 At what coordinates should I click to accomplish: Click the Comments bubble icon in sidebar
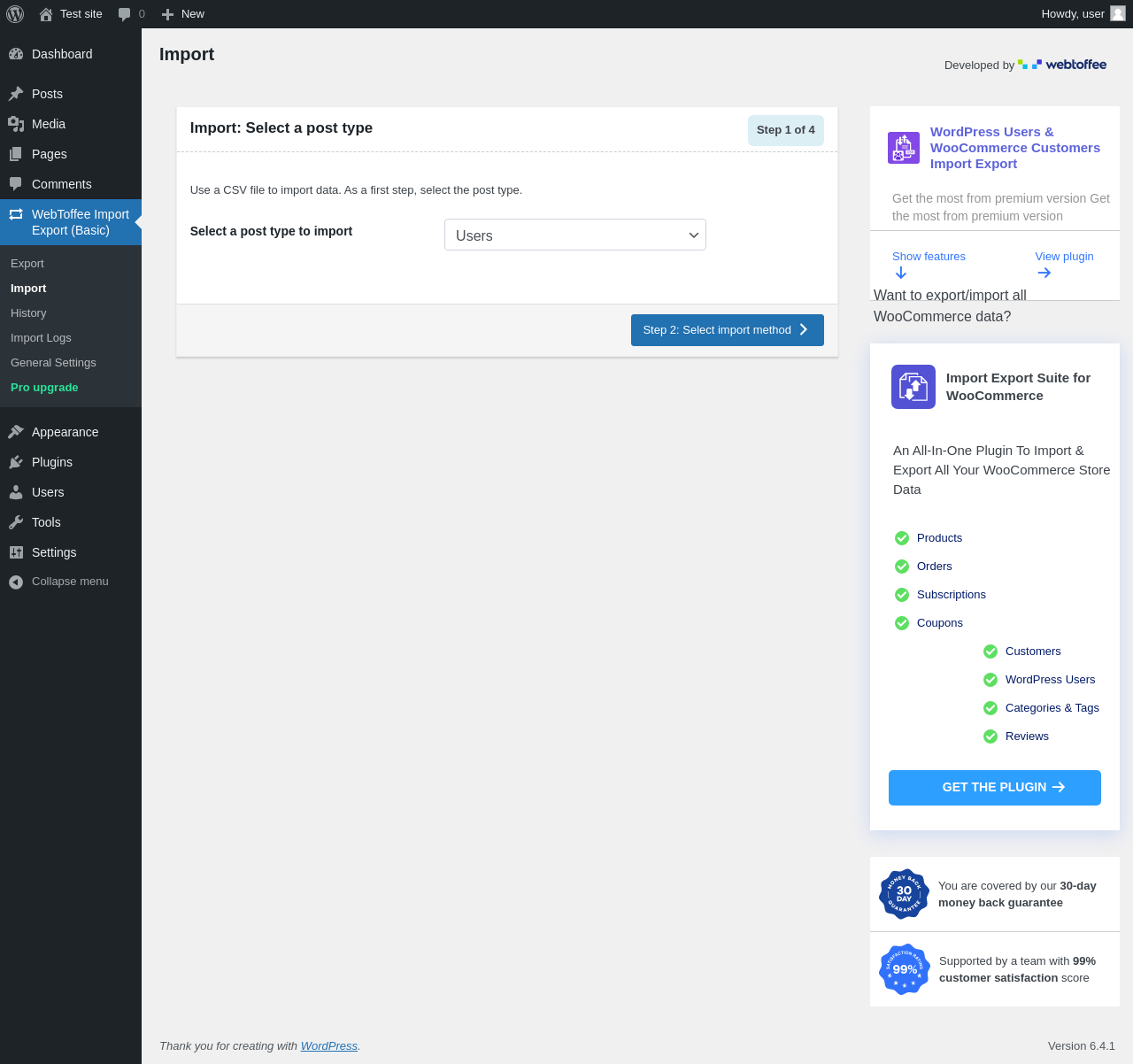[x=16, y=184]
